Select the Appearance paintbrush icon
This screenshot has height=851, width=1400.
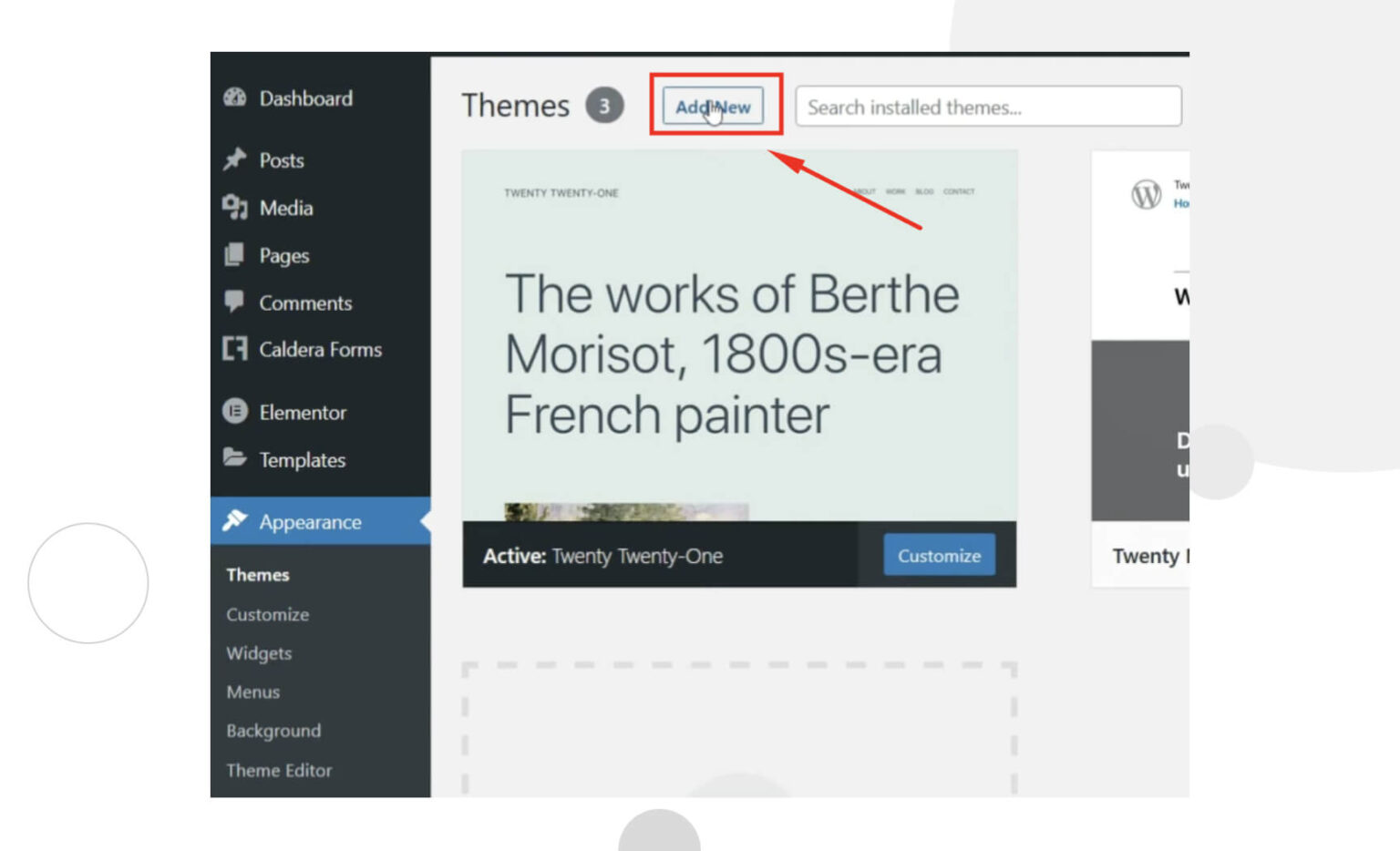point(237,522)
